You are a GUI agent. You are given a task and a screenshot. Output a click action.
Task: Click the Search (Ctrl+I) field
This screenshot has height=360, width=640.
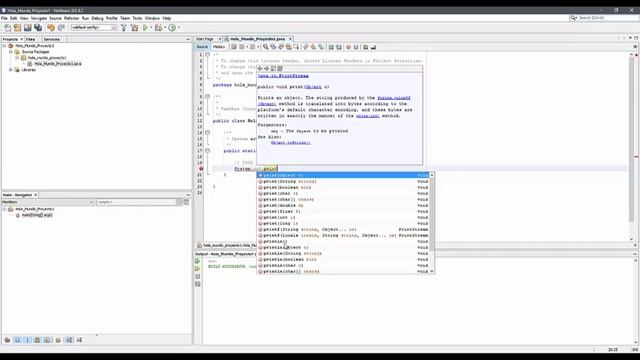coord(604,18)
